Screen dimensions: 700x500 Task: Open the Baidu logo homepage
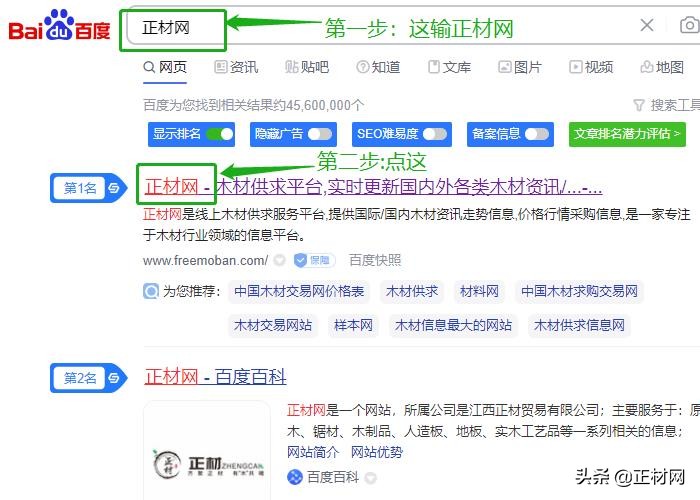click(x=59, y=26)
